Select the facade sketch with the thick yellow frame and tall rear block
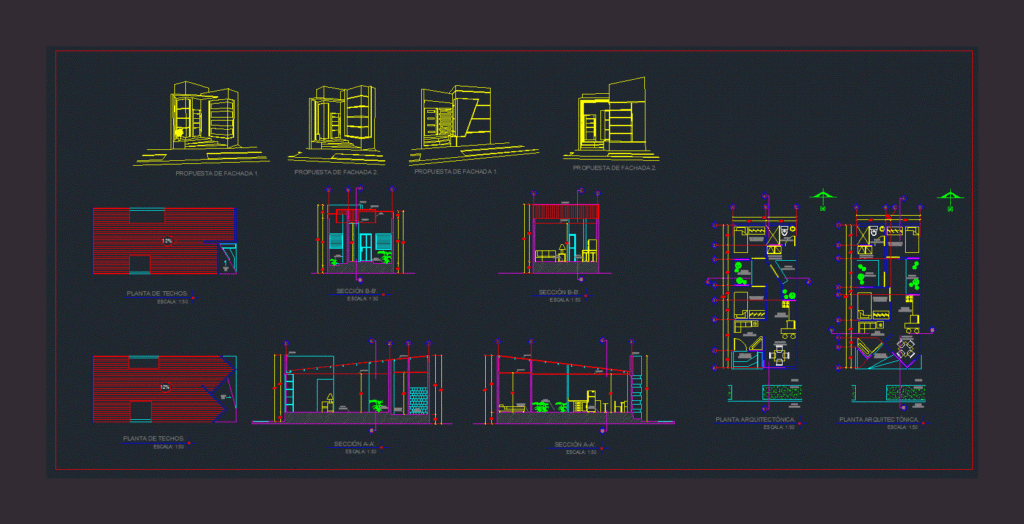This screenshot has width=1024, height=524. click(x=612, y=119)
